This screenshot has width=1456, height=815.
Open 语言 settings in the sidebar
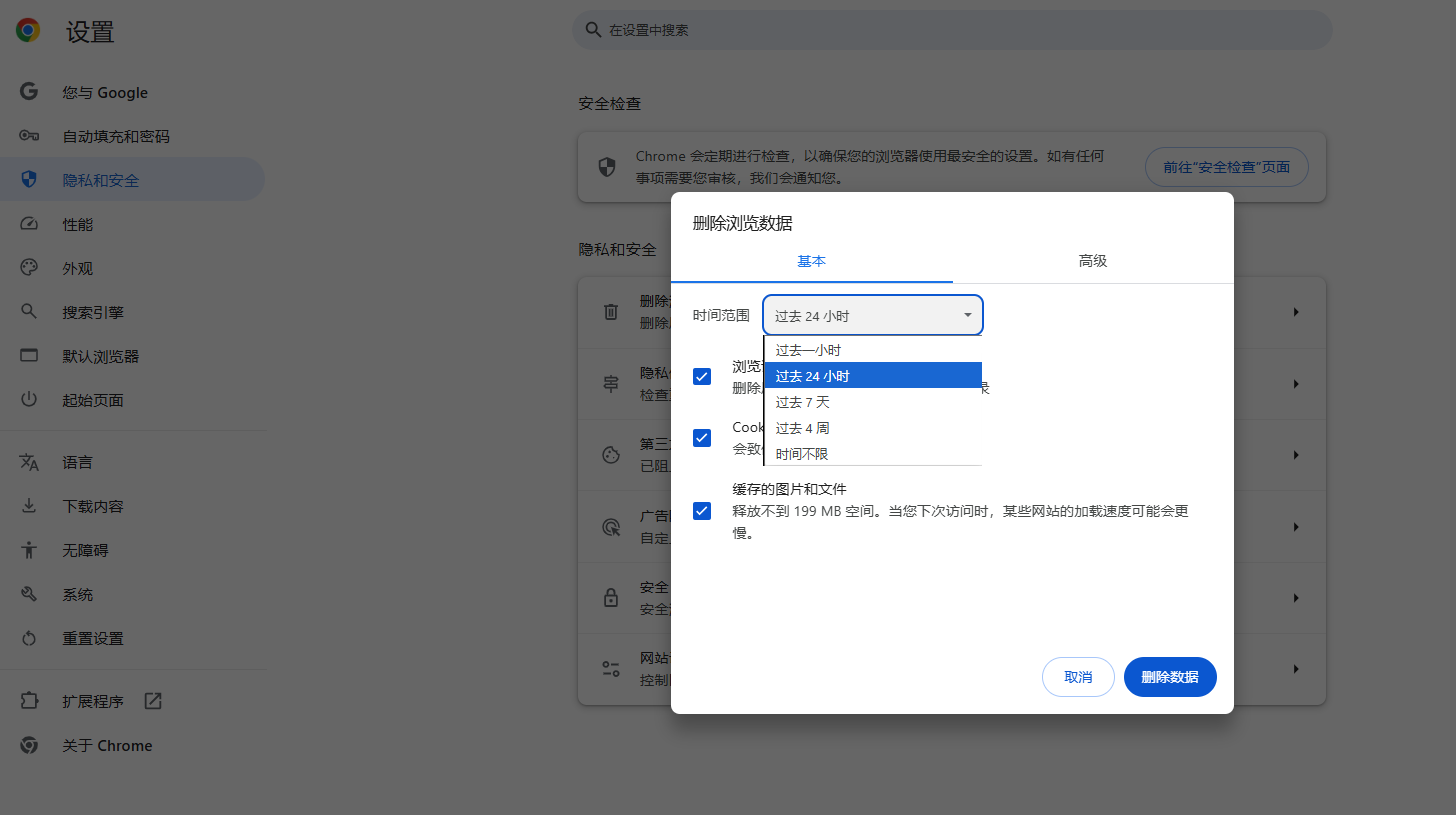pyautogui.click(x=132, y=462)
